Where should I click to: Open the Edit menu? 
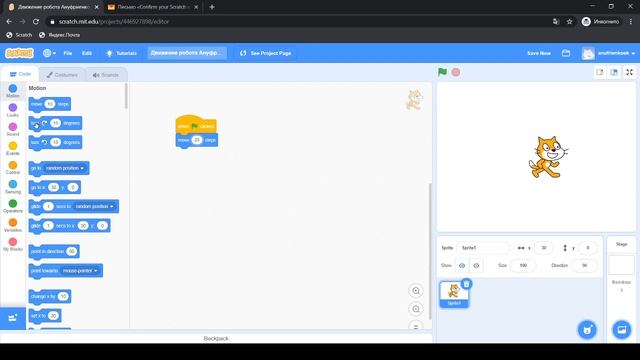[x=87, y=53]
